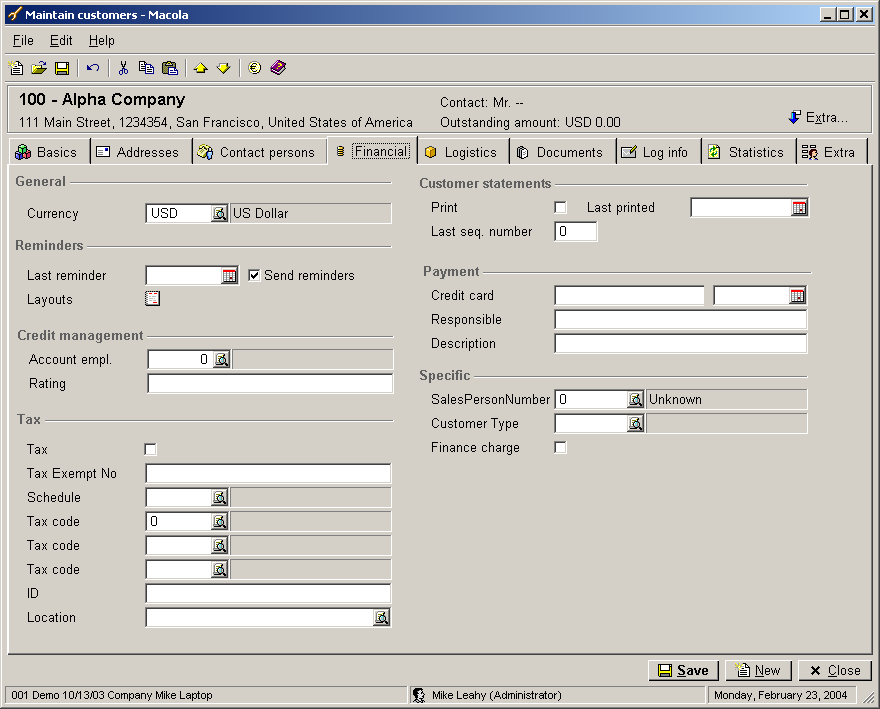Screen dimensions: 880x709
Task: Open the Last reminder calendar icon
Action: pos(229,276)
